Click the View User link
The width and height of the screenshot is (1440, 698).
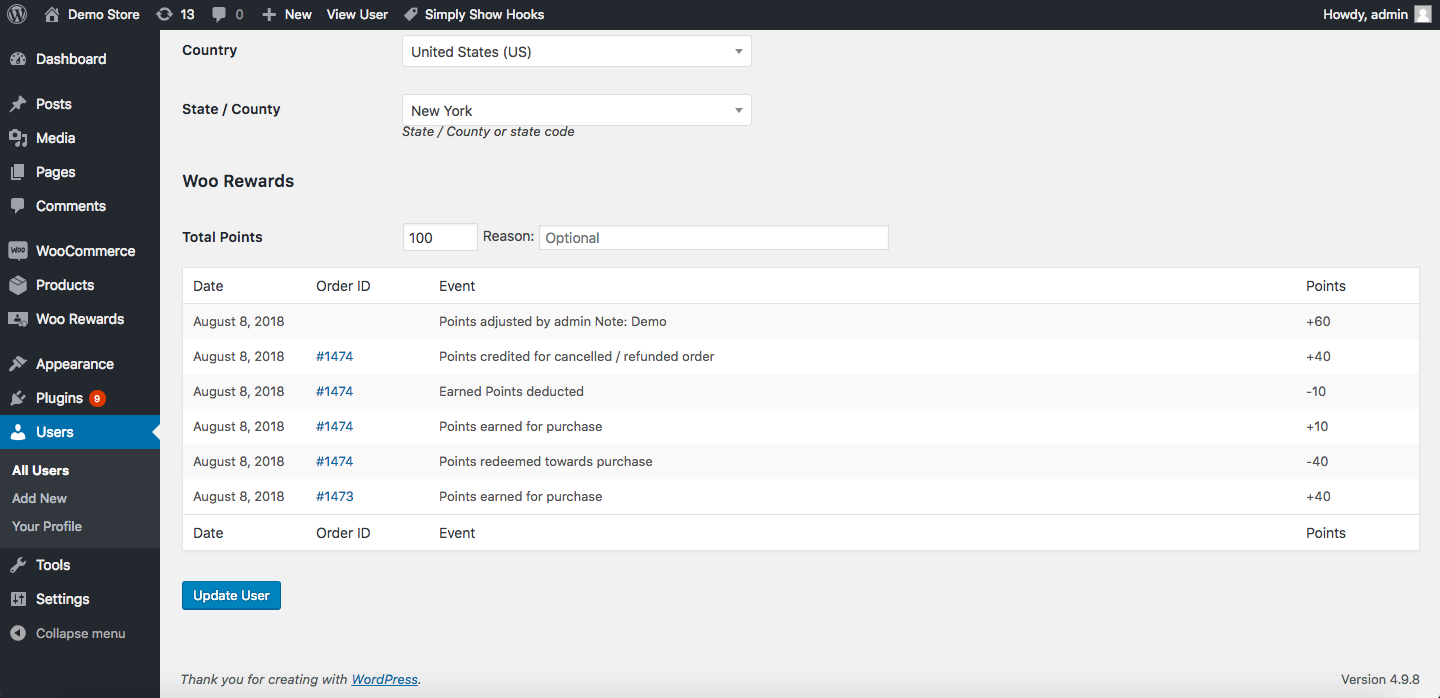click(x=357, y=14)
